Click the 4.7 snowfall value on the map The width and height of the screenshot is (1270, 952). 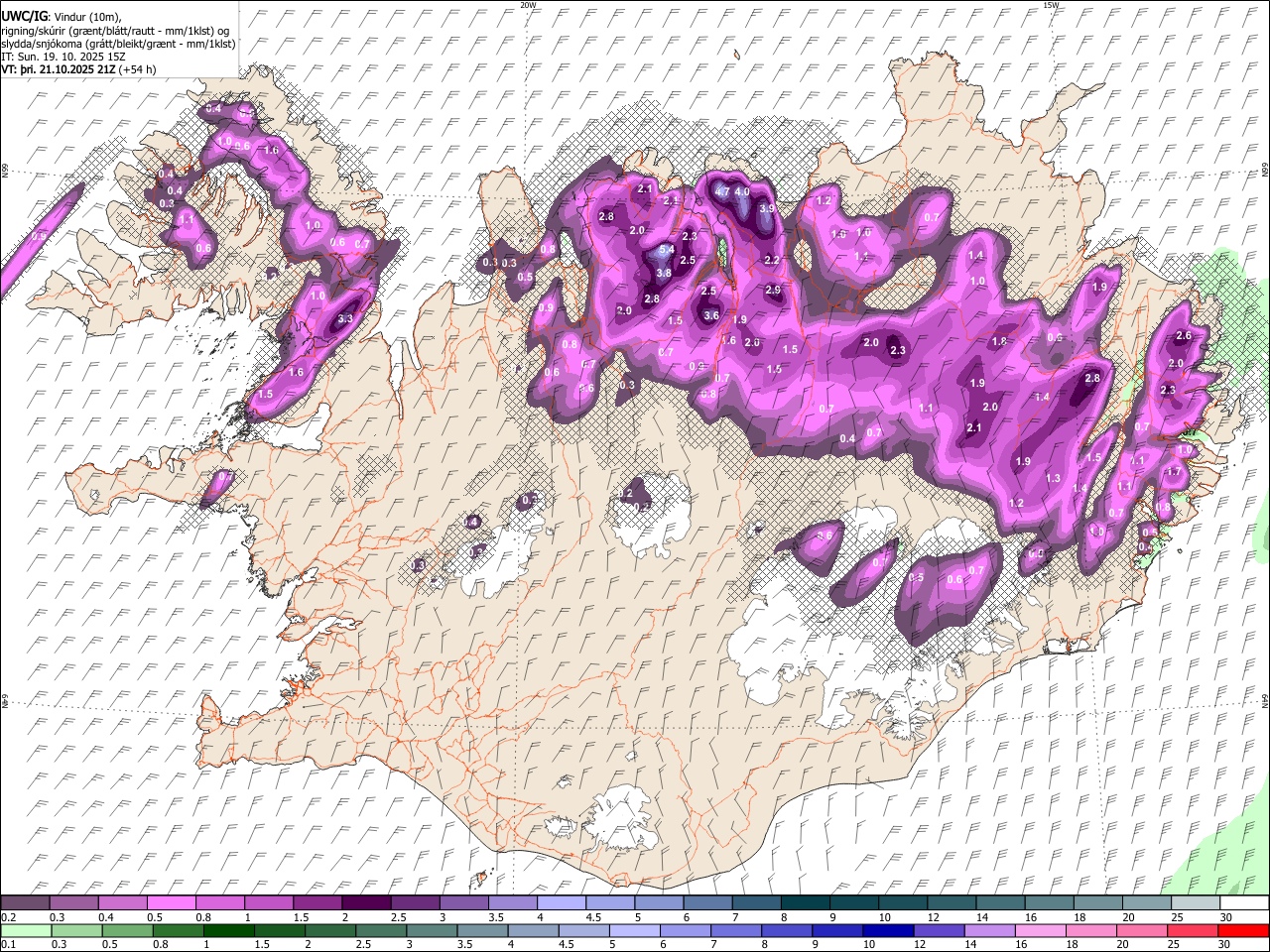tap(722, 192)
